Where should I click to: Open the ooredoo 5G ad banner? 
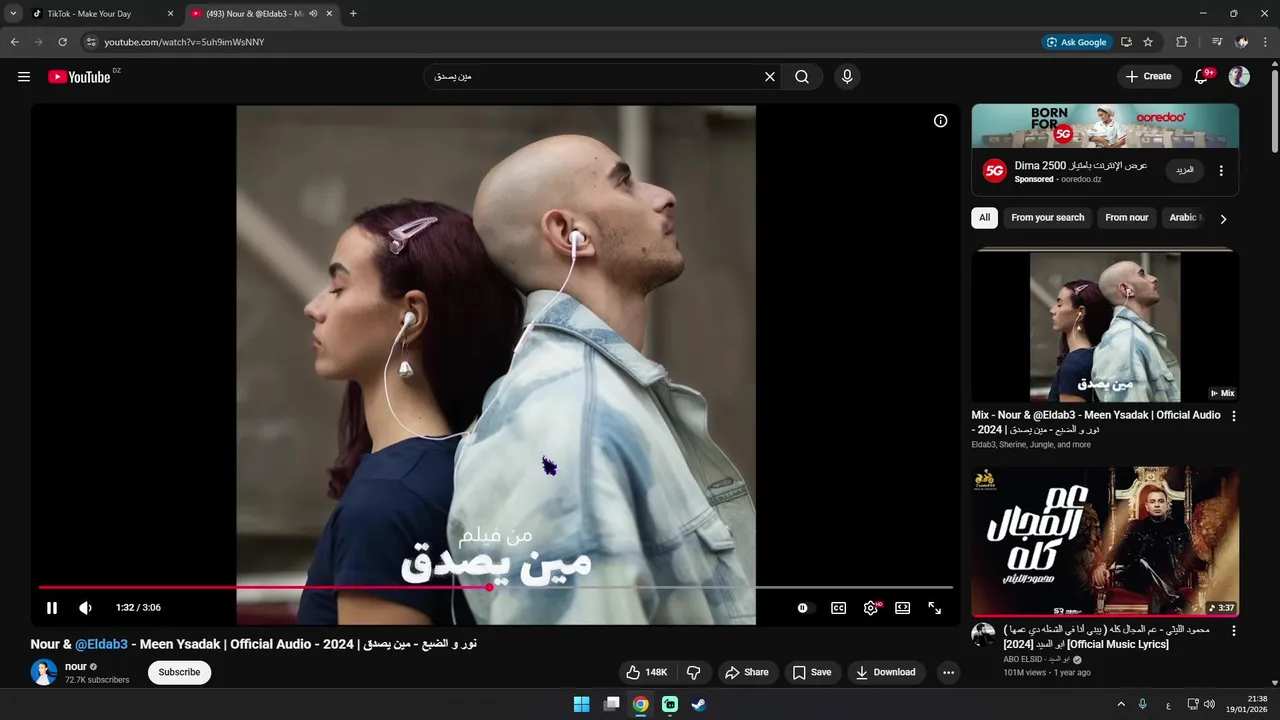[x=1105, y=126]
